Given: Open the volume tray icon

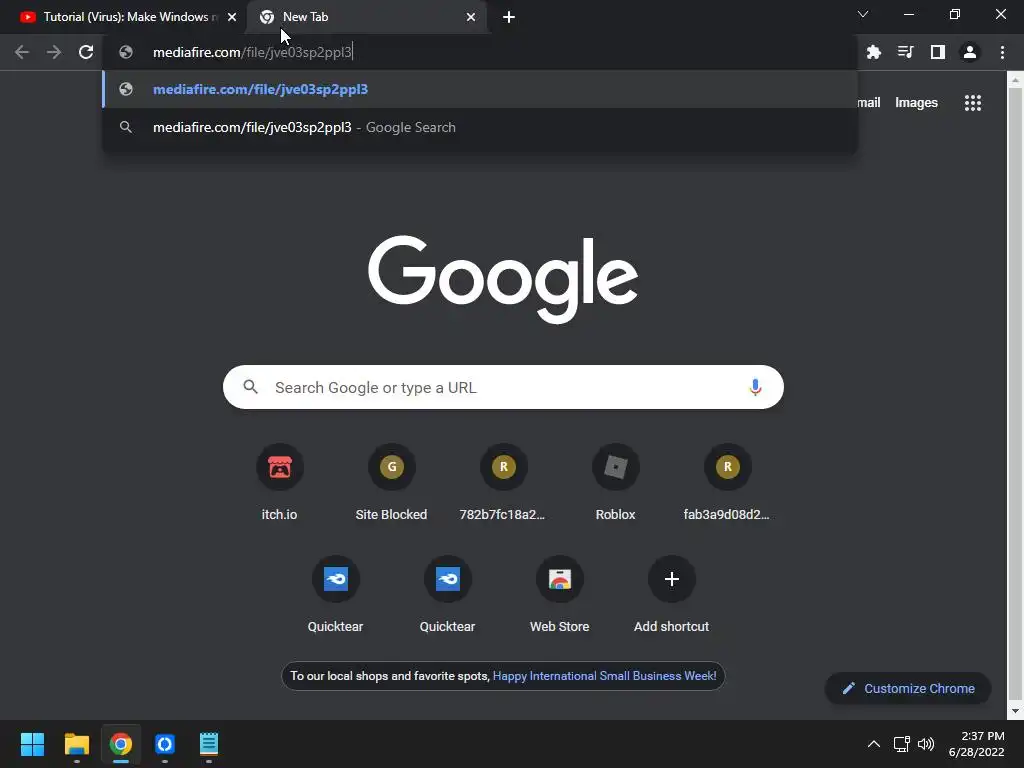Looking at the screenshot, I should (926, 744).
